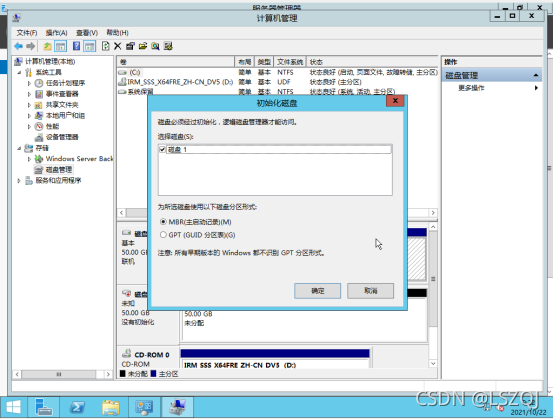
Task: Click the Forward arrow in the toolbar
Action: [31, 46]
